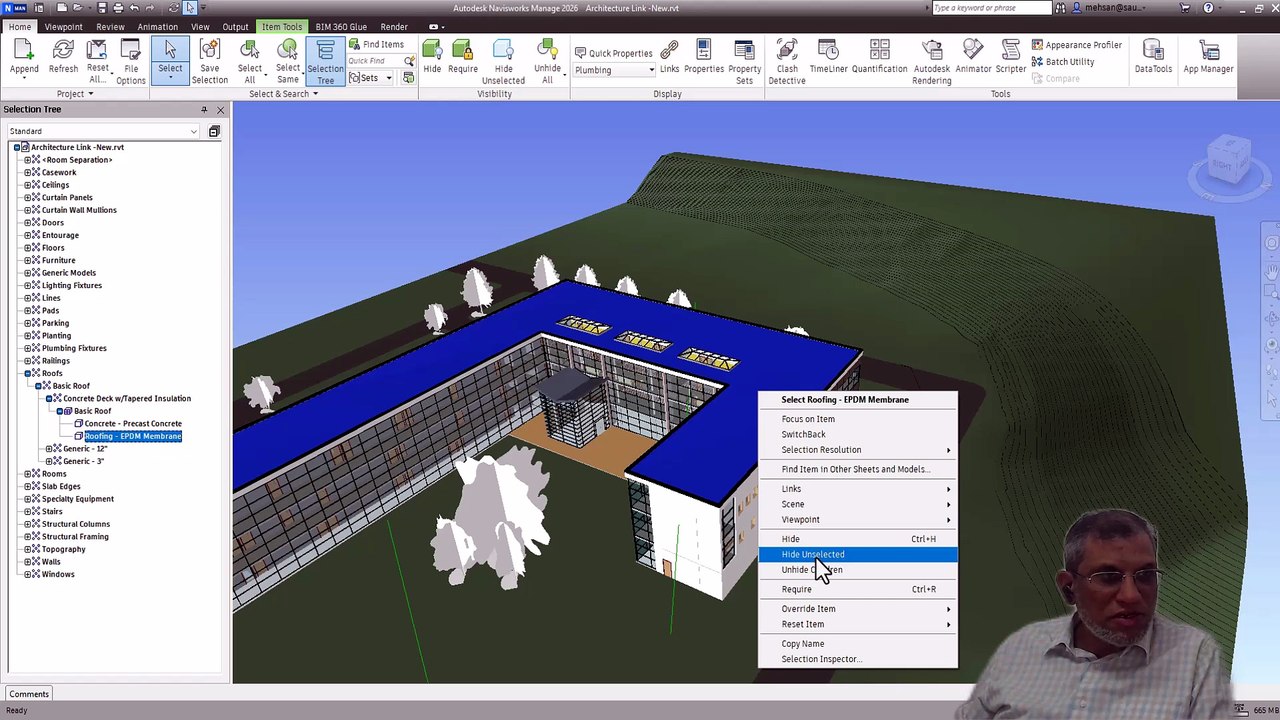Open Appearance Profiler tool
The height and width of the screenshot is (720, 1280).
(1076, 45)
